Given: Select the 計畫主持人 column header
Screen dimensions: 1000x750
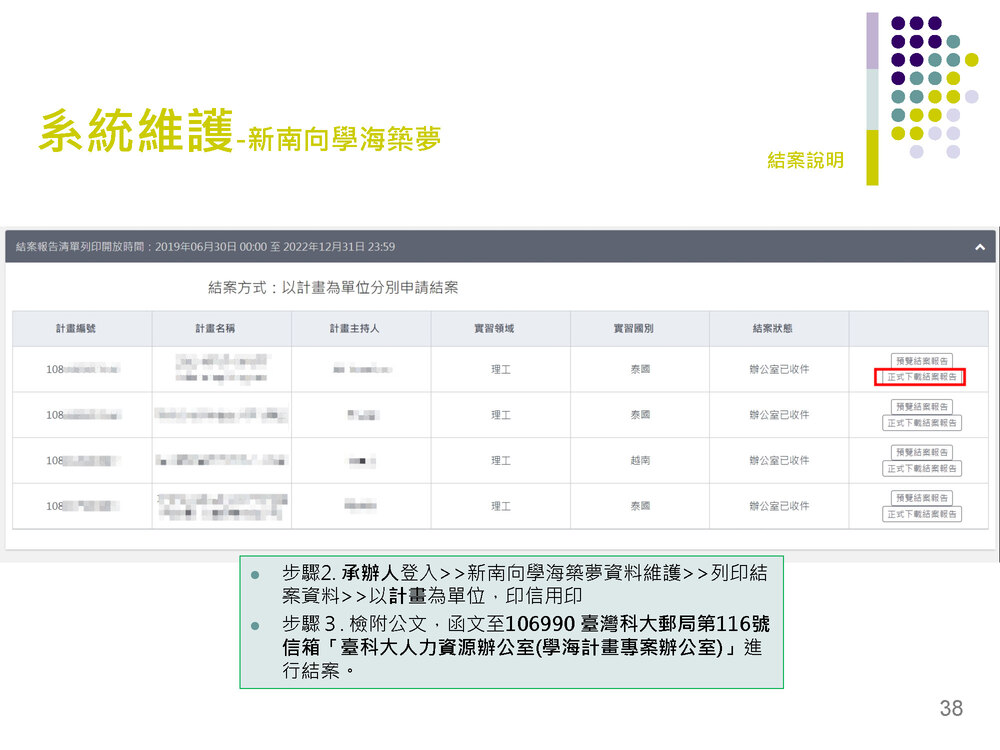Looking at the screenshot, I should point(360,328).
